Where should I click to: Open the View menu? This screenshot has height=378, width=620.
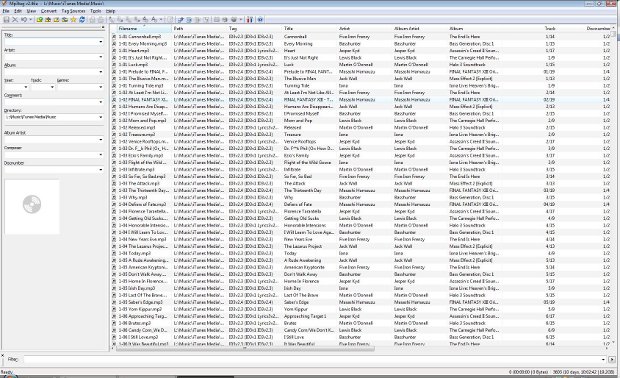pyautogui.click(x=31, y=11)
